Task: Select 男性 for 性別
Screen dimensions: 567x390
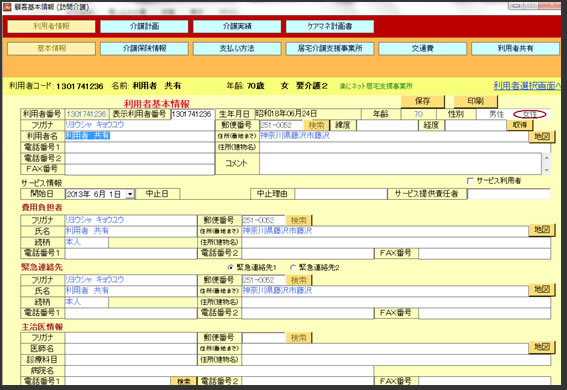Action: click(496, 114)
